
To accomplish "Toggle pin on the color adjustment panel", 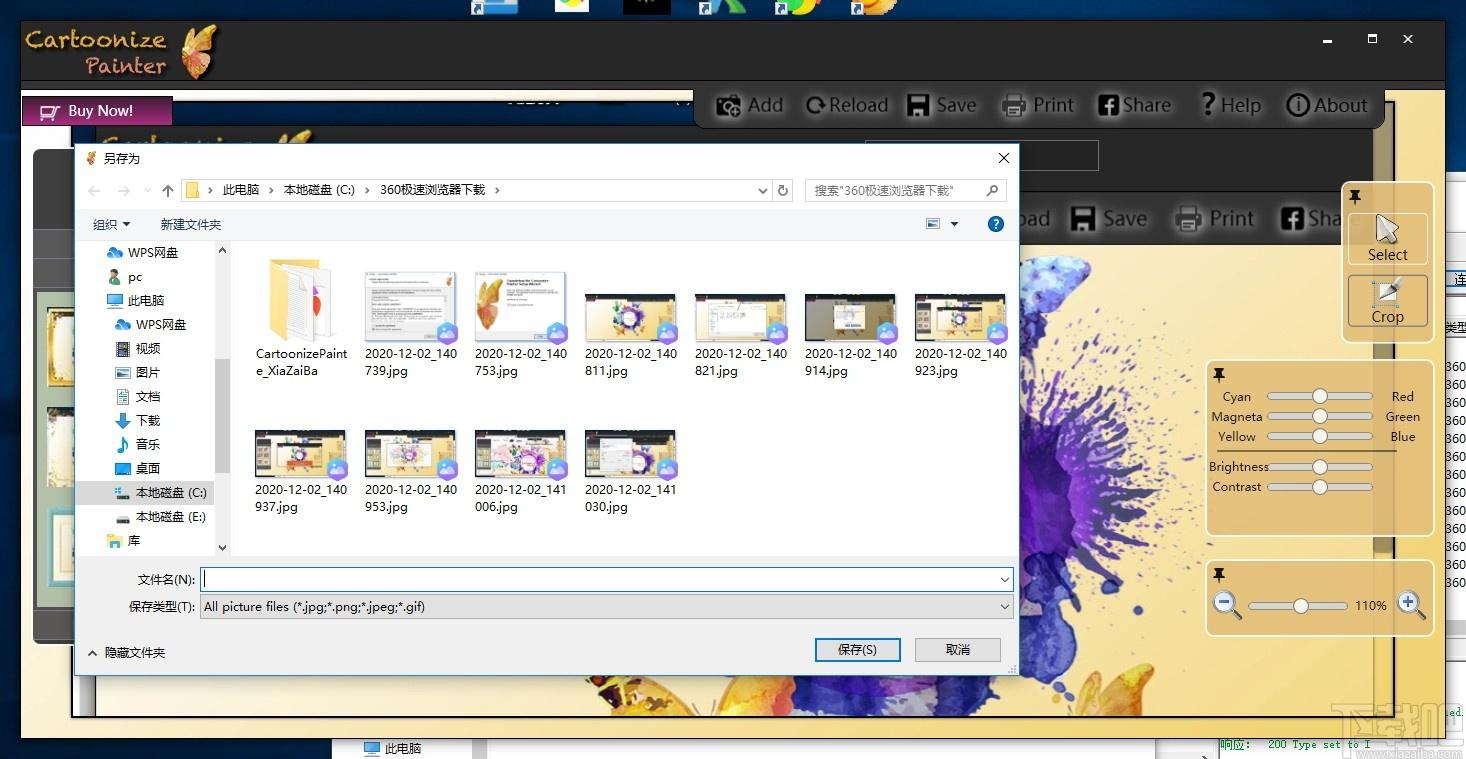I will point(1219,375).
